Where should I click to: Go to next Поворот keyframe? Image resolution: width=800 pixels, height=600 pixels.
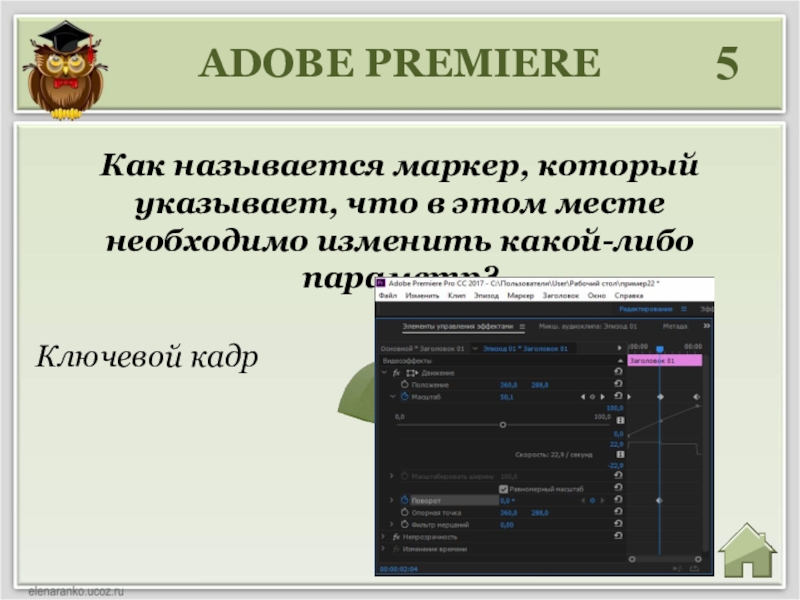coord(603,501)
